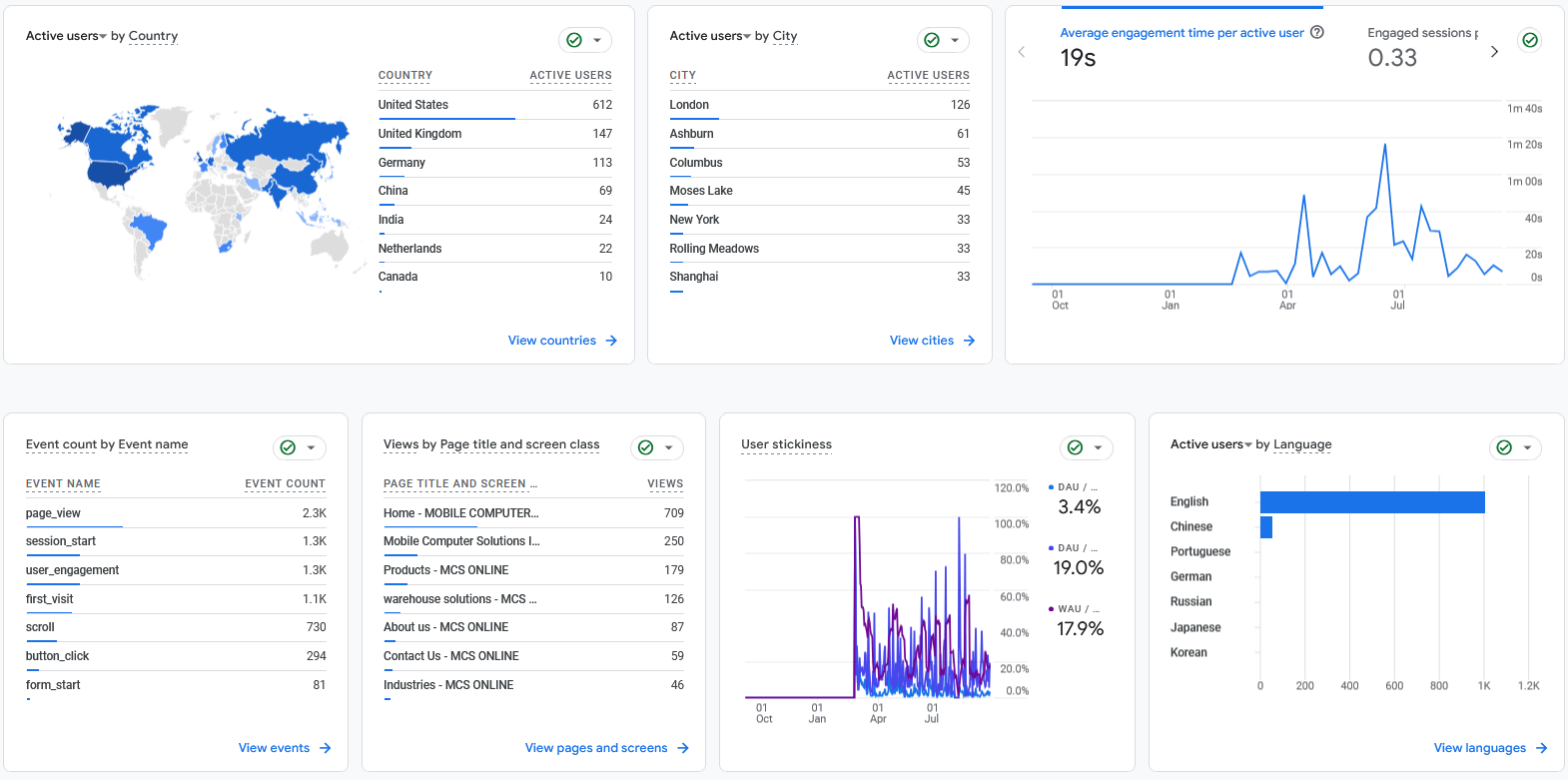
Task: Open Active users metric dropdown in Country card
Action: click(x=66, y=36)
